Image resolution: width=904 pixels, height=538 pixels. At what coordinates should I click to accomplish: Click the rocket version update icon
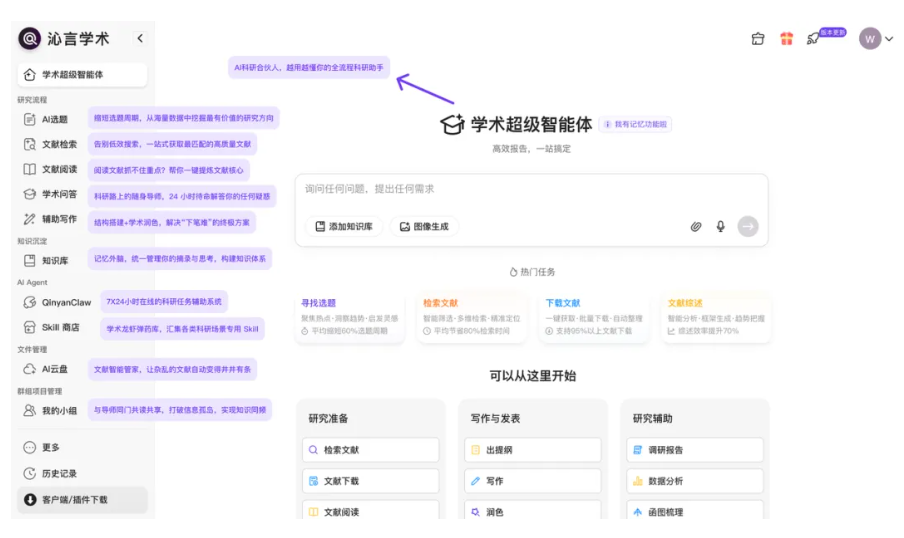point(814,39)
